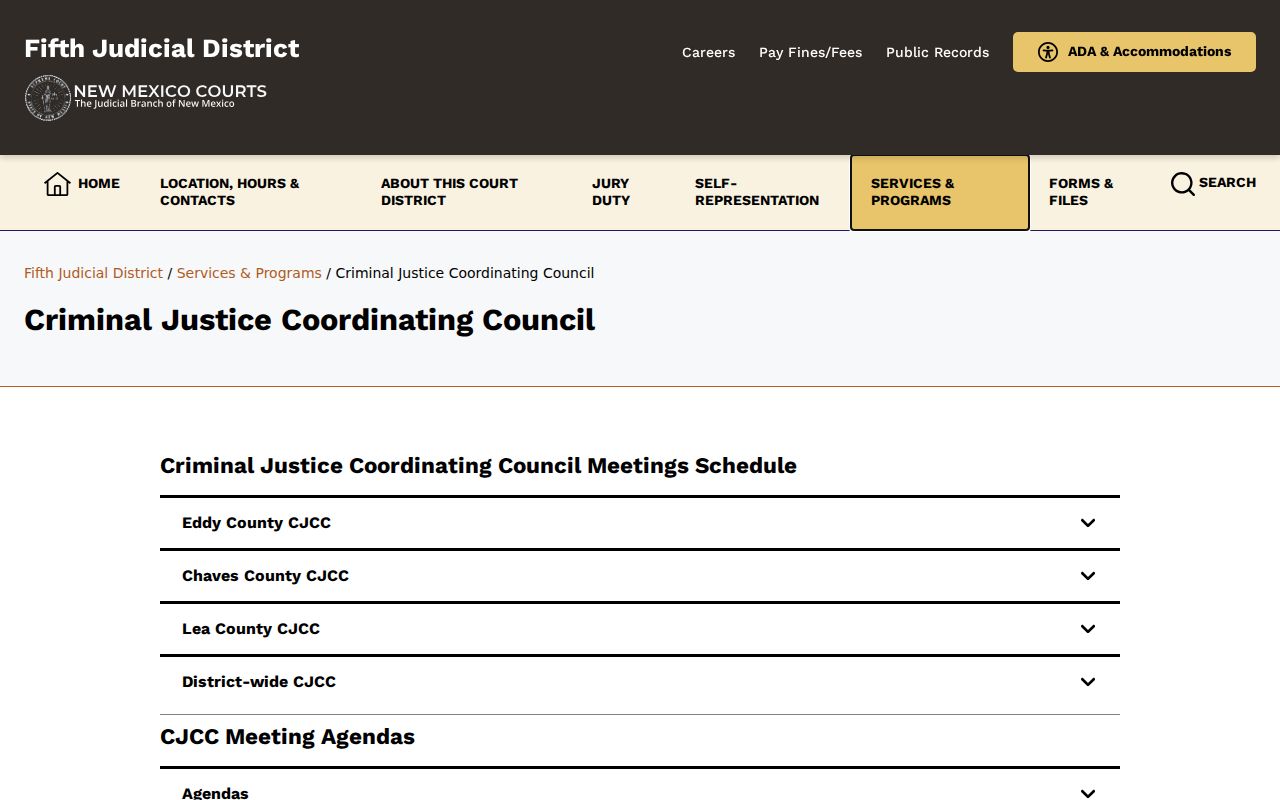1280x800 pixels.
Task: Click the Eddy County CJCC row title
Action: [x=256, y=523]
